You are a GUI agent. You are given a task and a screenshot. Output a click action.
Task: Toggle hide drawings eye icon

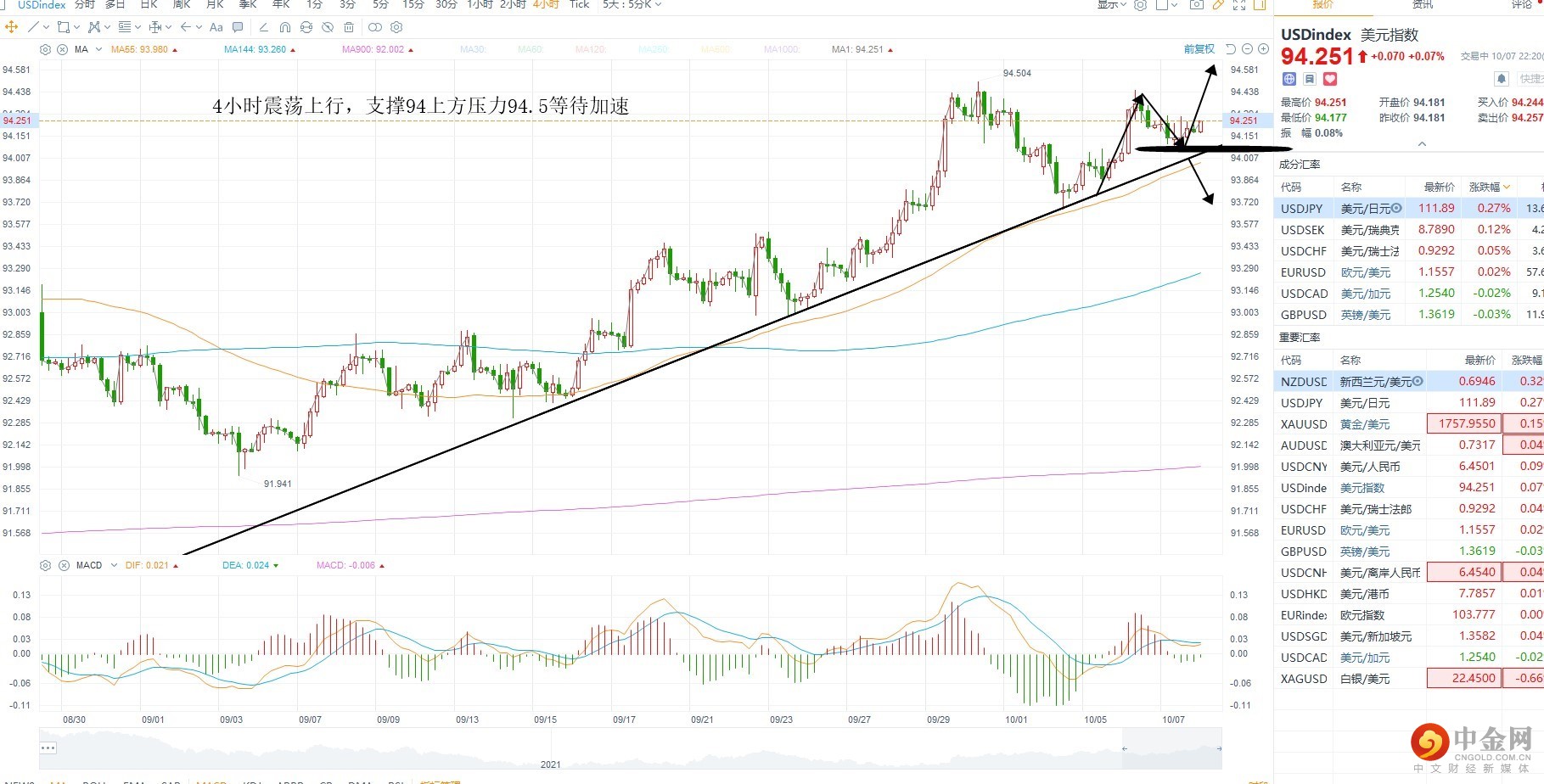point(328,27)
